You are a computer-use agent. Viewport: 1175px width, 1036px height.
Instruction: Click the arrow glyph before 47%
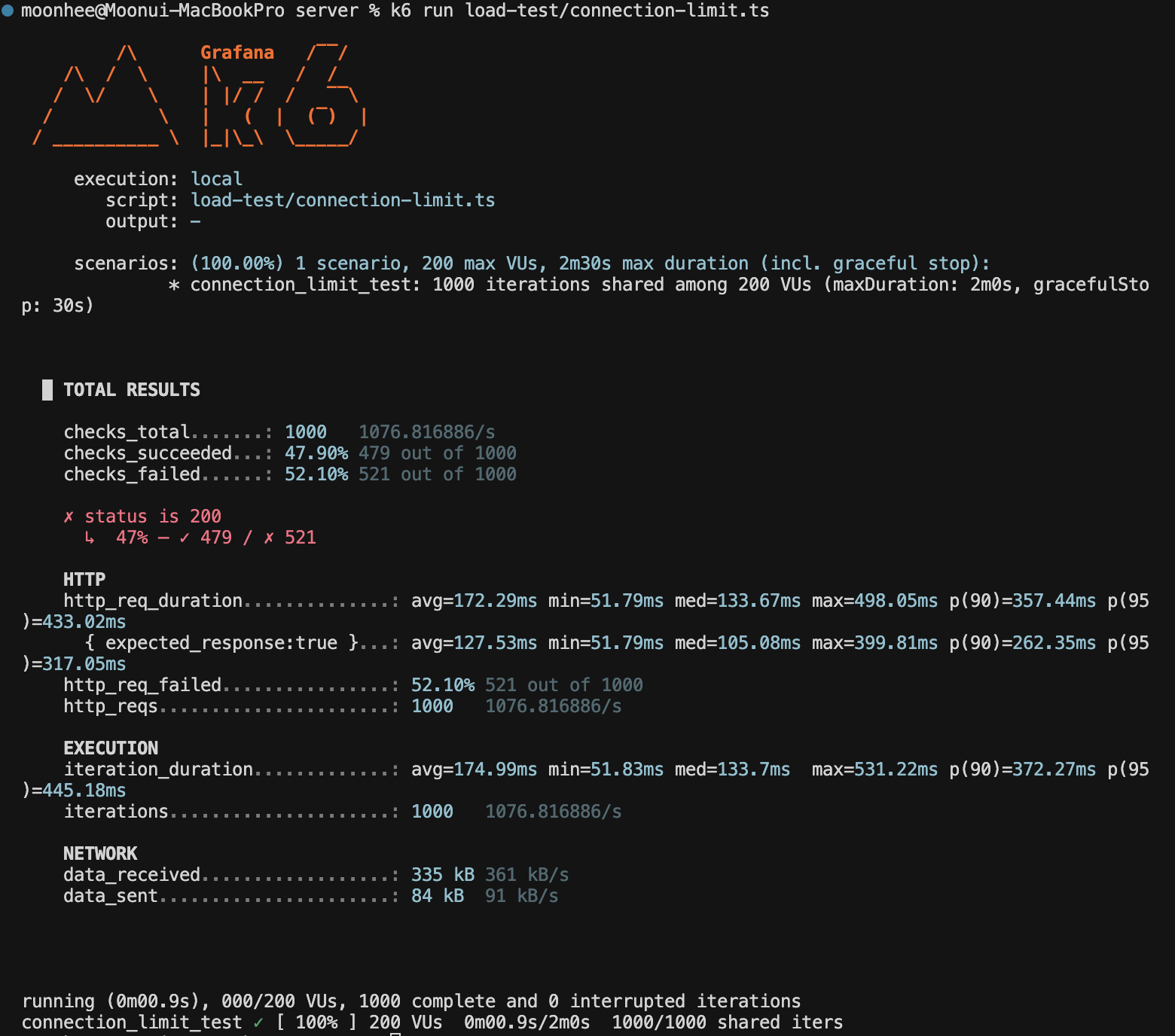90,538
